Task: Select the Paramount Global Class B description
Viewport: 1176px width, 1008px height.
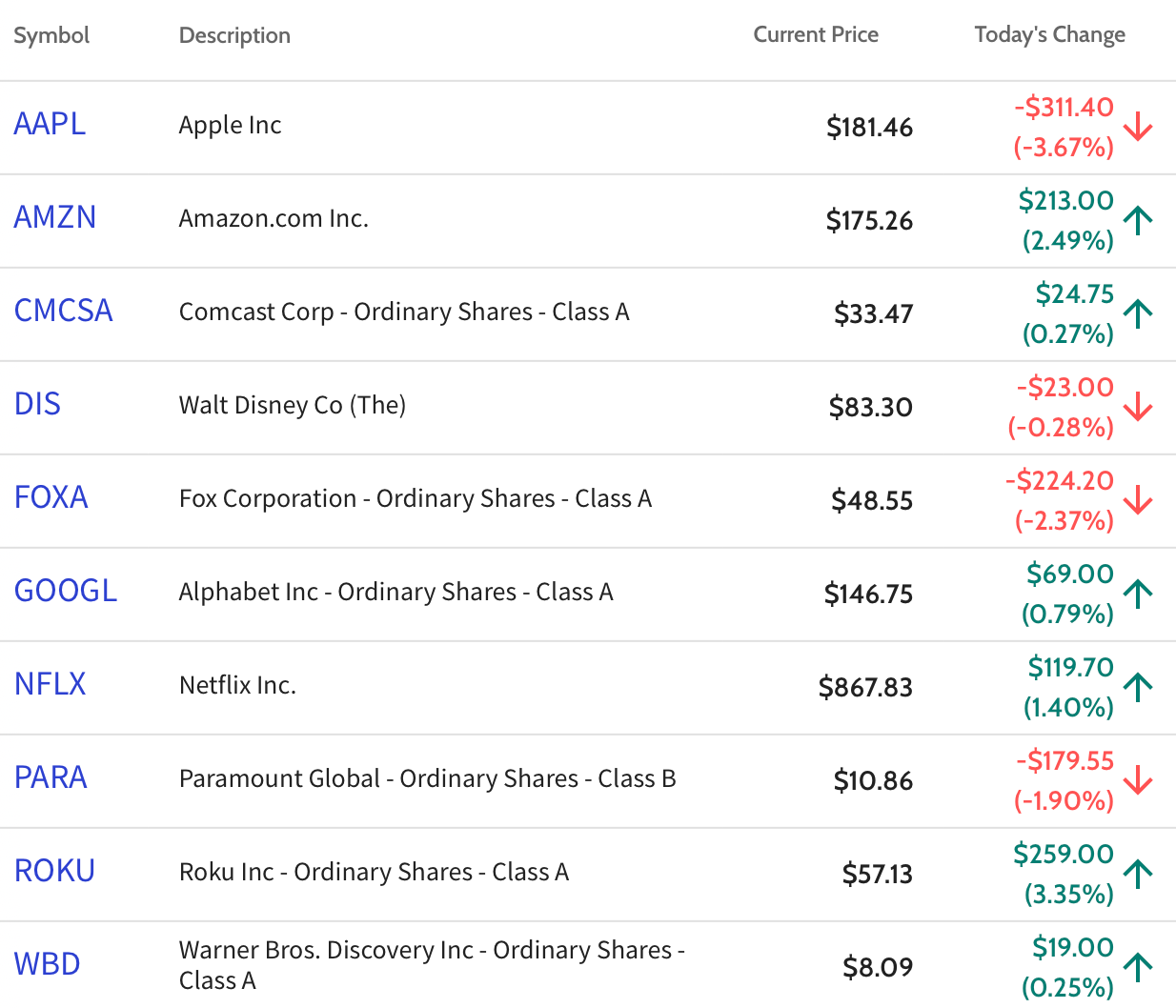Action: [x=428, y=778]
